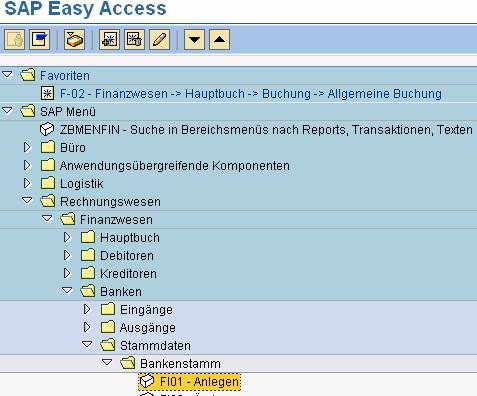477x396 pixels.
Task: Open SAP Business Workplace icon
Action: tap(74, 40)
